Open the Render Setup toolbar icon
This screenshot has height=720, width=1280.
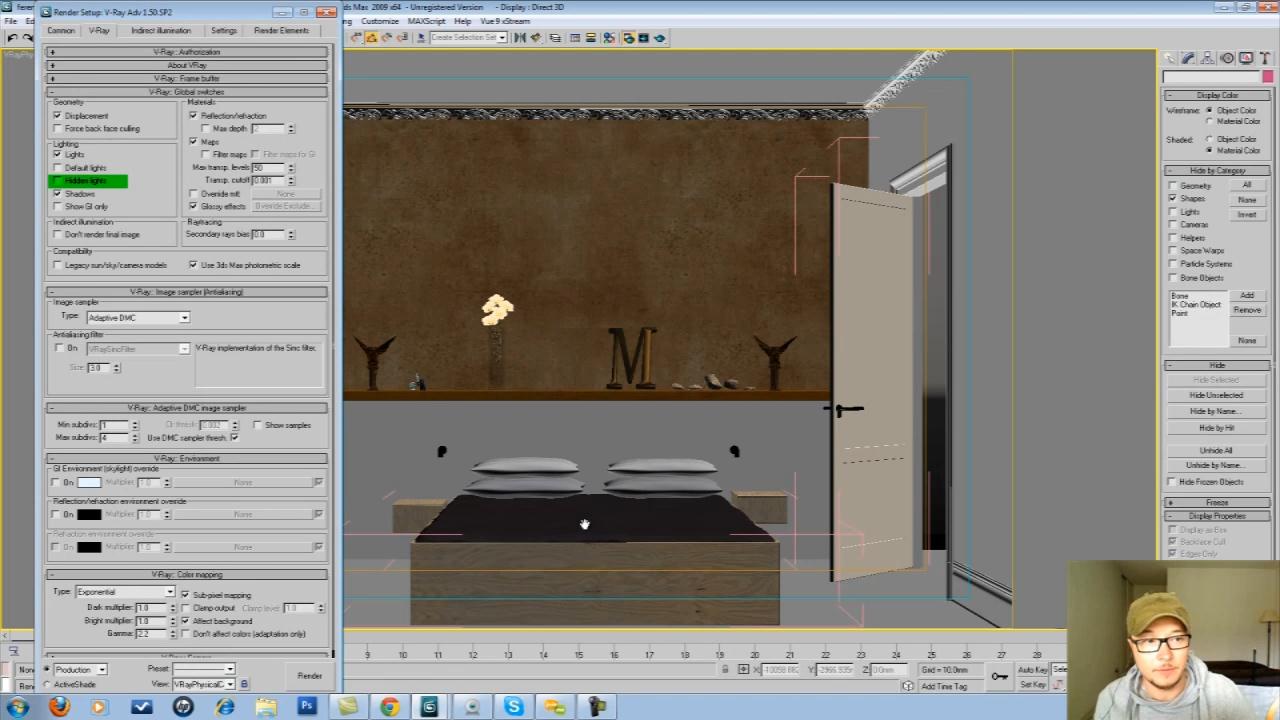pyautogui.click(x=628, y=38)
